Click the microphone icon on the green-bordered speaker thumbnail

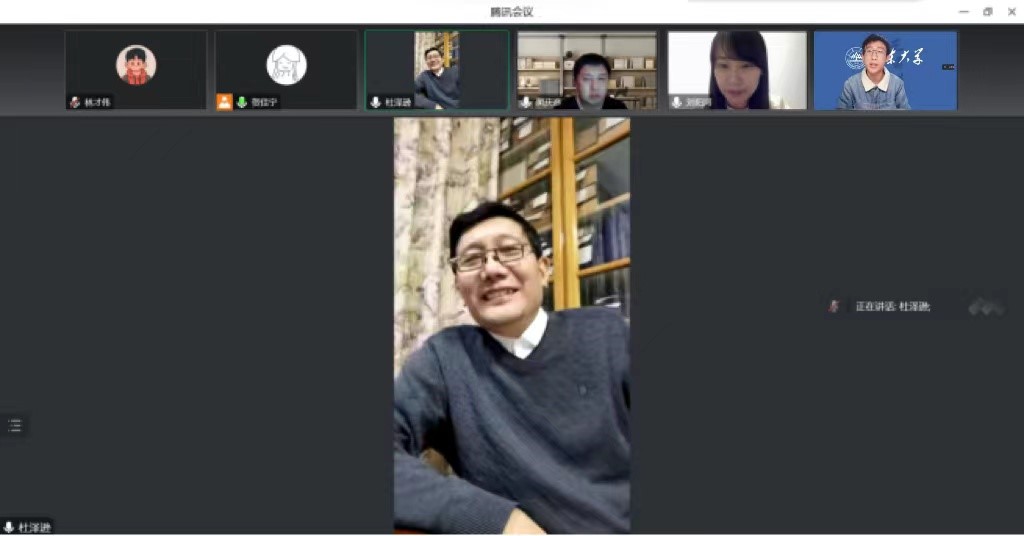(x=375, y=102)
